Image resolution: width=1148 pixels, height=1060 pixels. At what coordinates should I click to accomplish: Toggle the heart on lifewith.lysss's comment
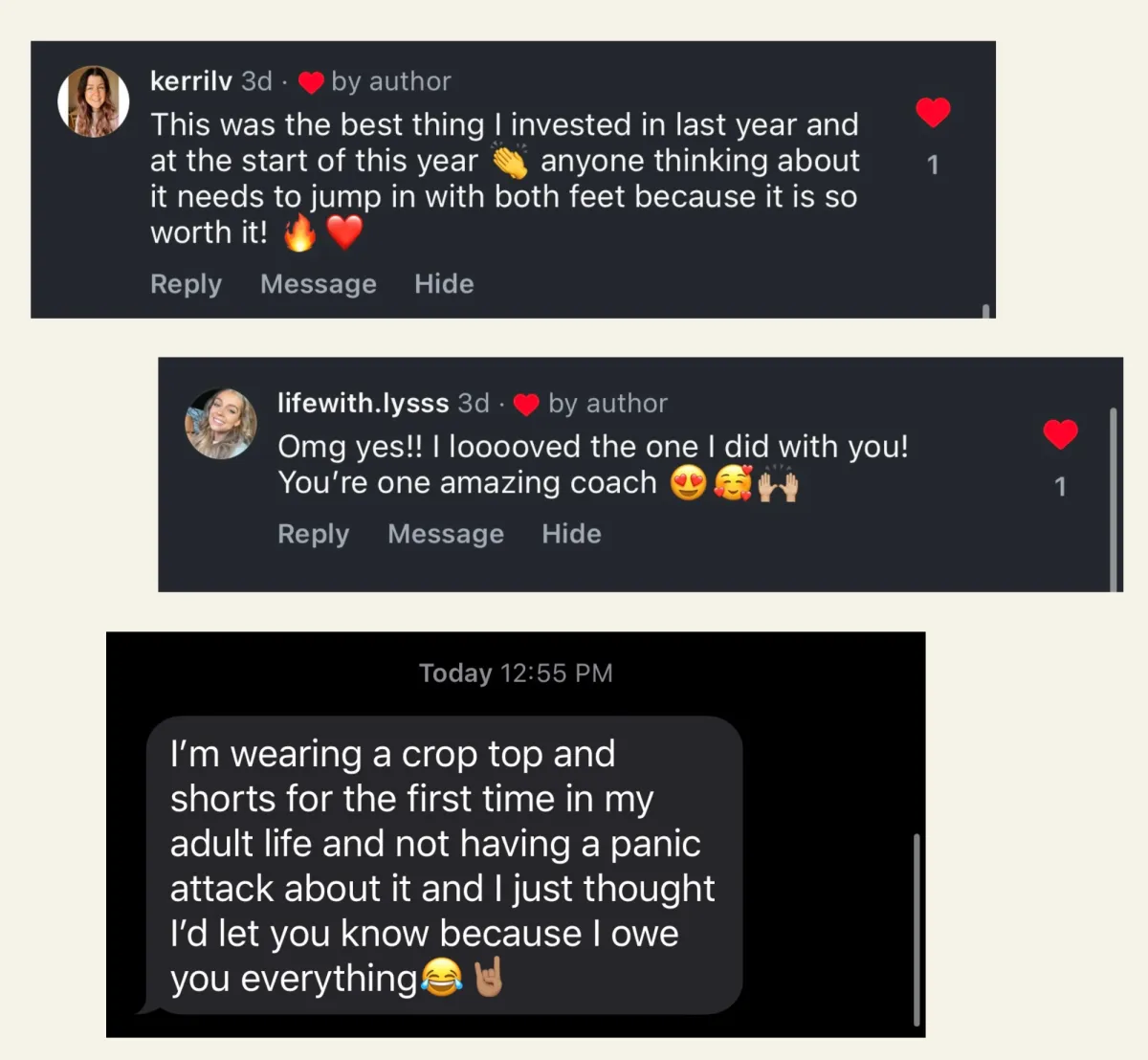[1060, 434]
